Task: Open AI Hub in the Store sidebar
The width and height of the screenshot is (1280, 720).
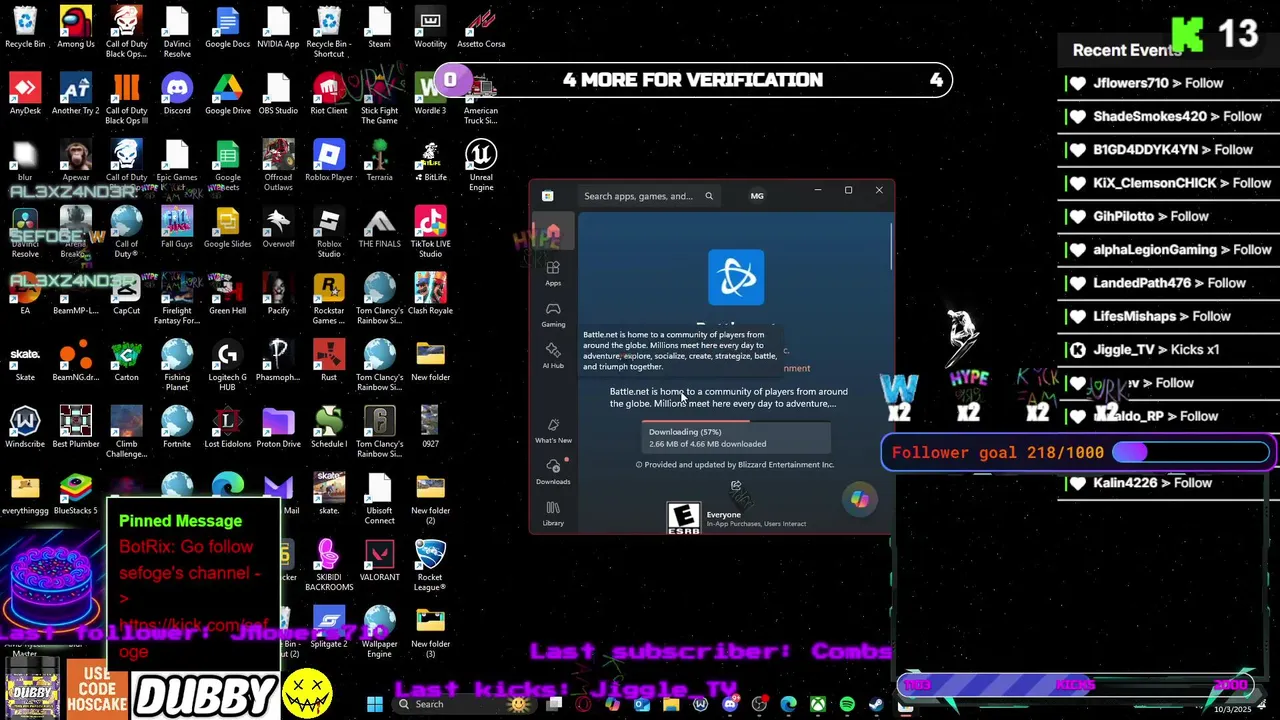Action: [553, 356]
